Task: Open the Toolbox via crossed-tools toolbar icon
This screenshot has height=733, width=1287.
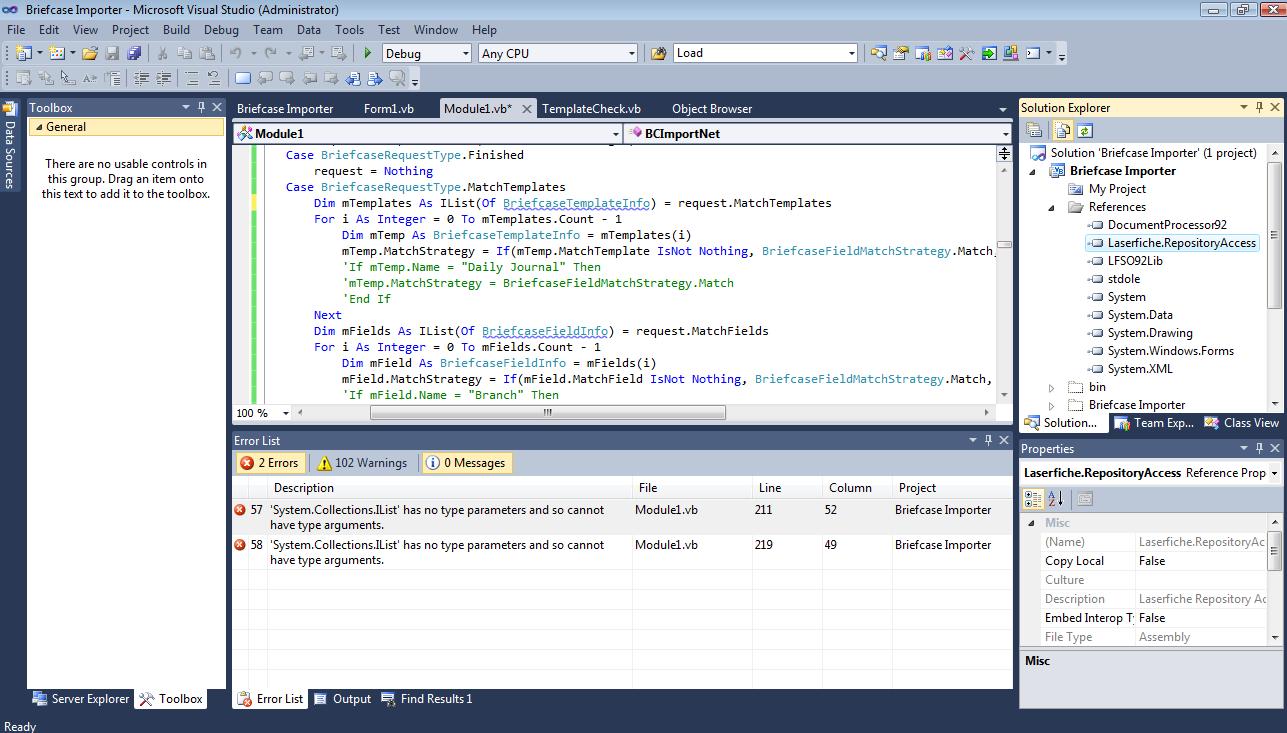Action: click(967, 53)
